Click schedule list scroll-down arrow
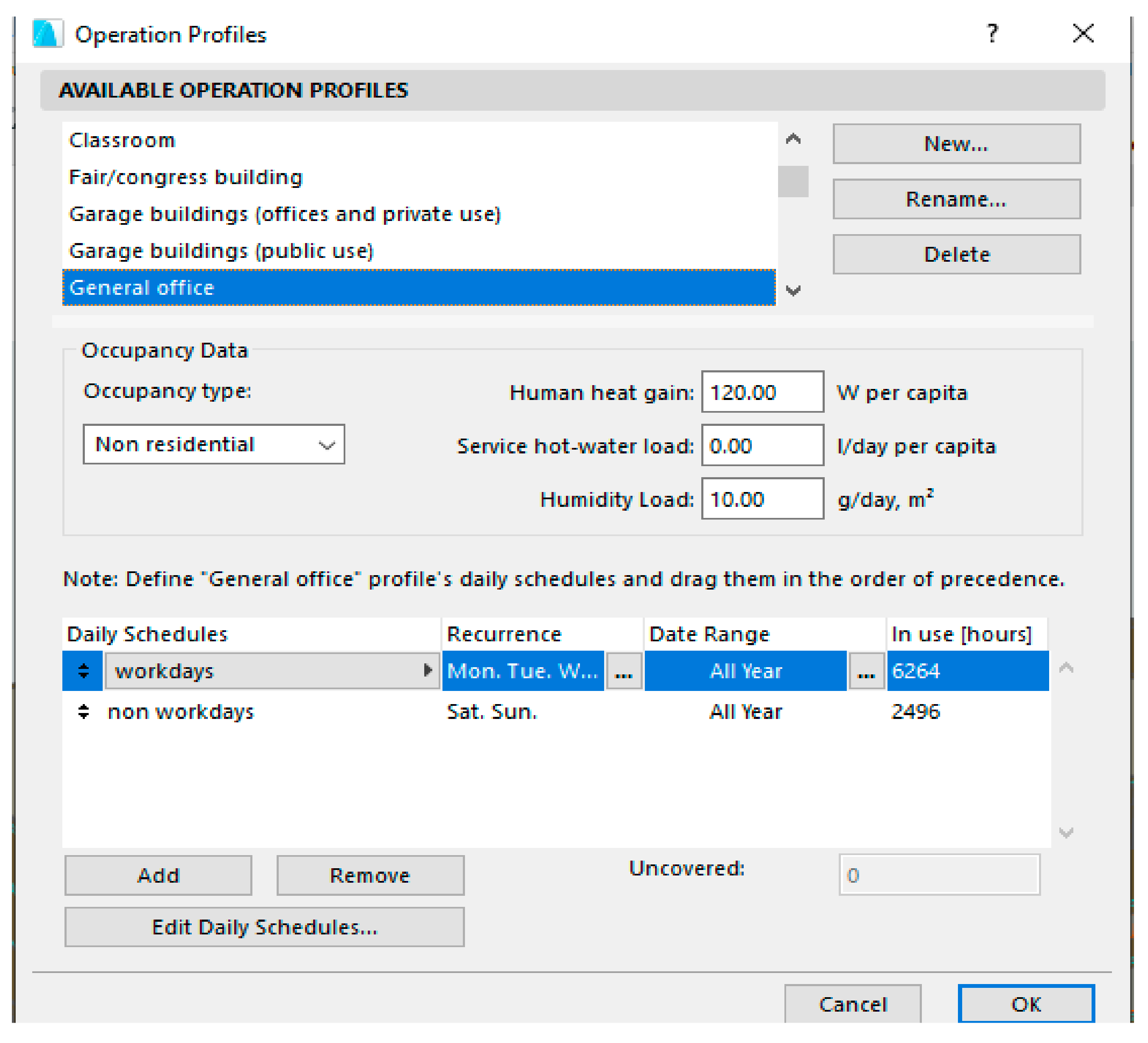The image size is (1148, 1043). (x=1066, y=832)
